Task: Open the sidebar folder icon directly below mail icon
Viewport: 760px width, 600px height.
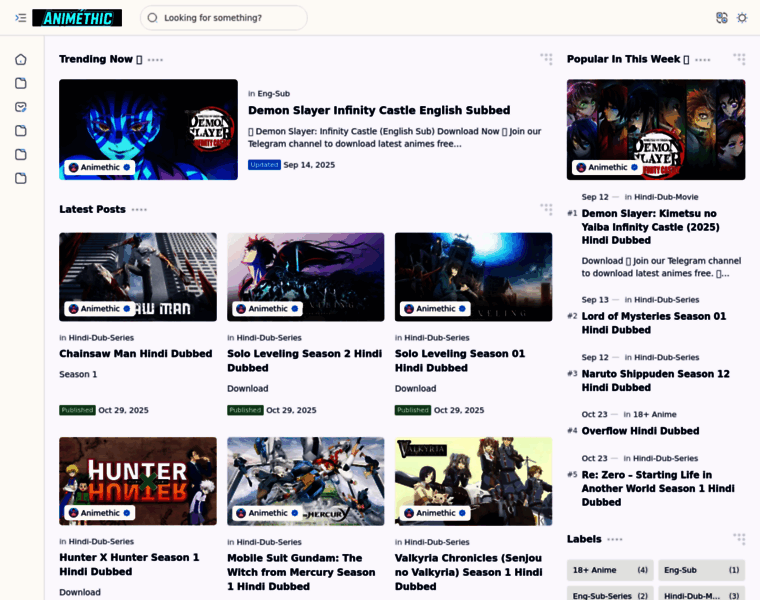Action: [x=20, y=131]
